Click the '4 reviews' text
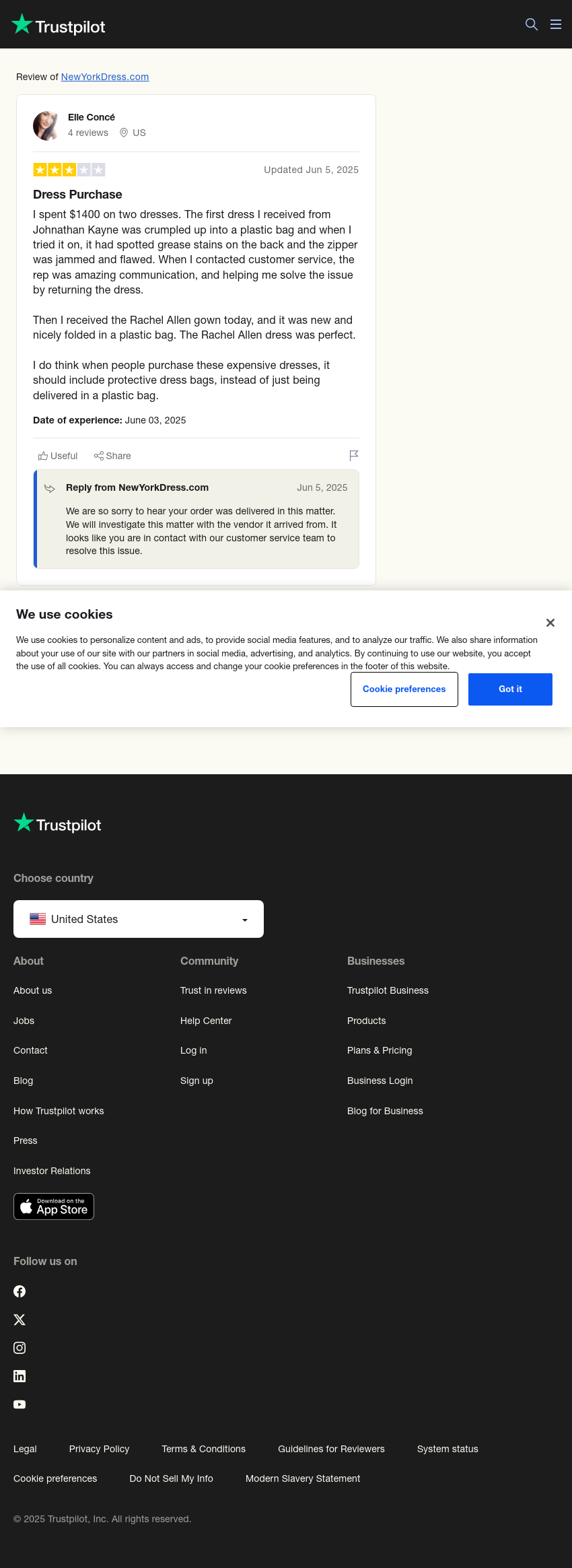This screenshot has width=572, height=1568. (x=88, y=133)
